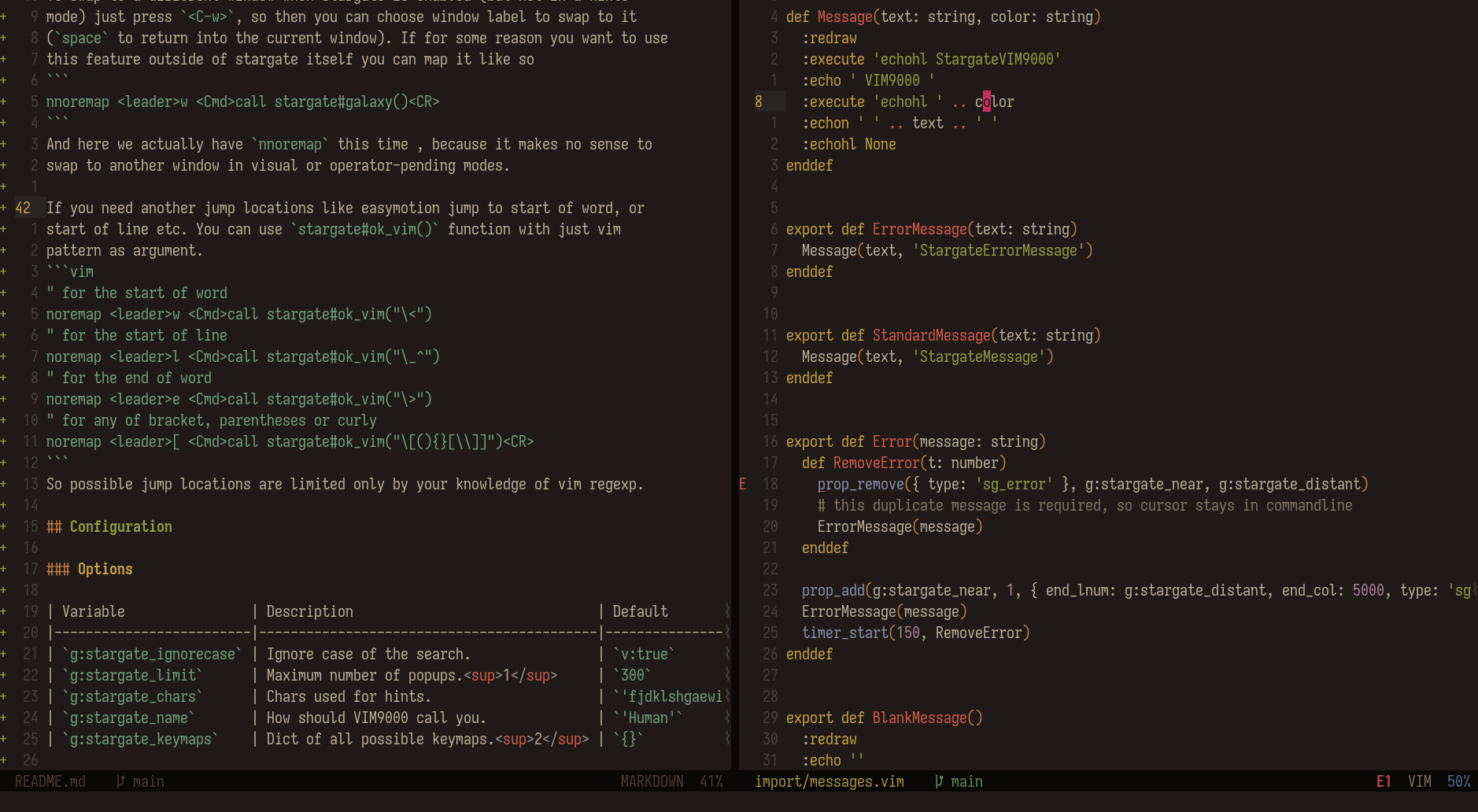Click the E error sign on line 18
The height and width of the screenshot is (812, 1478).
click(742, 484)
